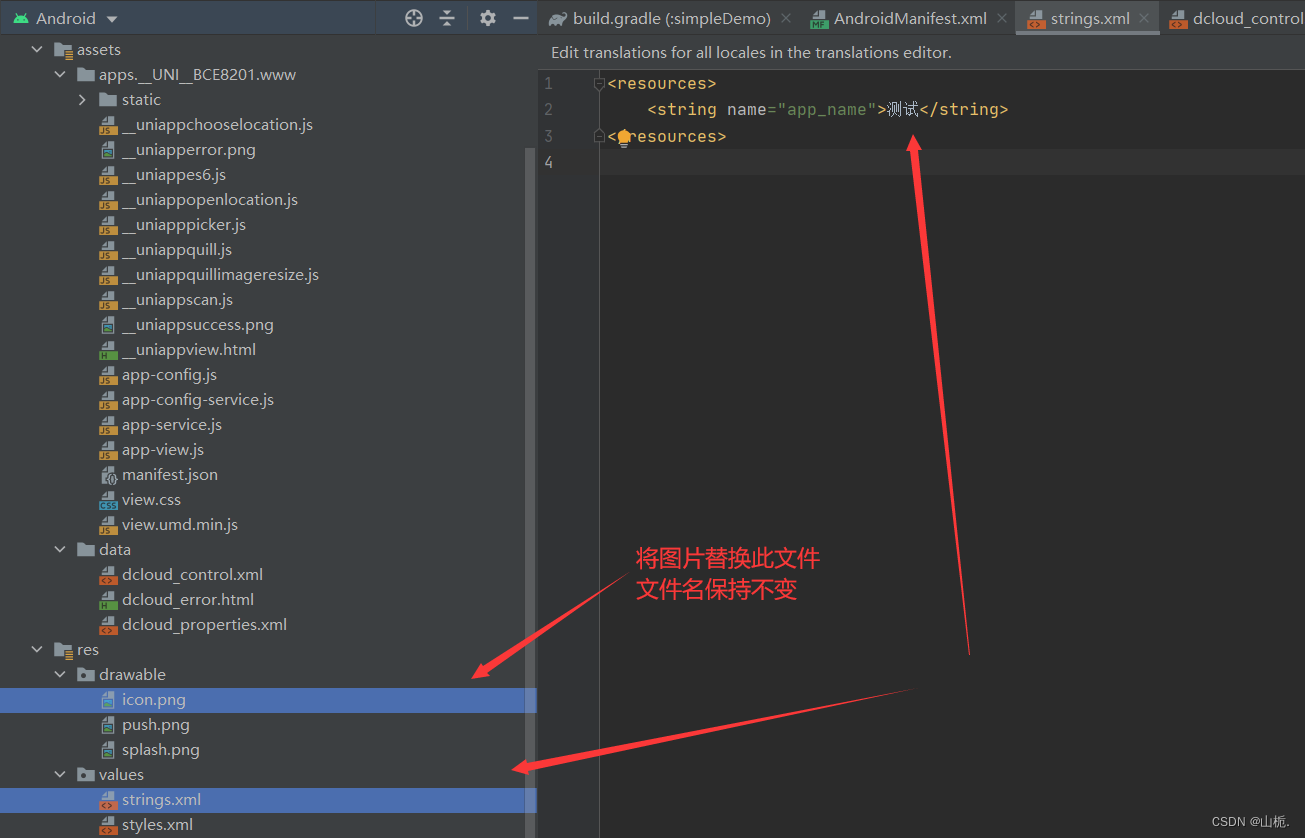1305x838 pixels.
Task: Select app-config.js file
Action: tap(169, 374)
